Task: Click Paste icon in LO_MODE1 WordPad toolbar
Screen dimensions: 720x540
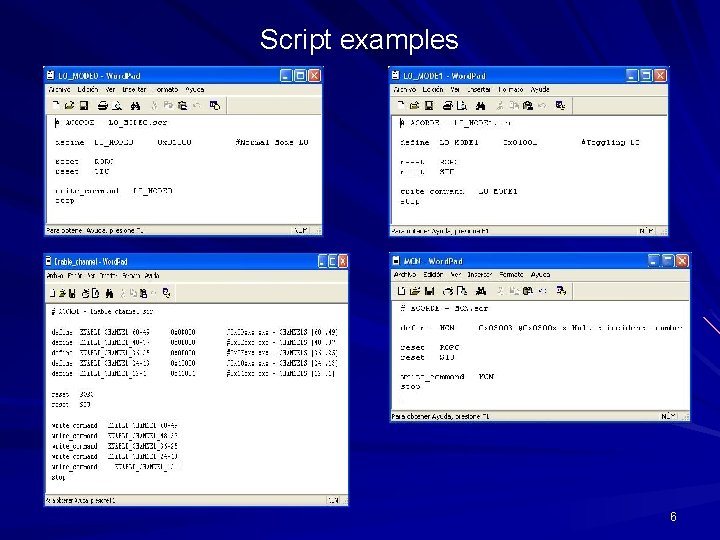Action: pyautogui.click(x=528, y=106)
